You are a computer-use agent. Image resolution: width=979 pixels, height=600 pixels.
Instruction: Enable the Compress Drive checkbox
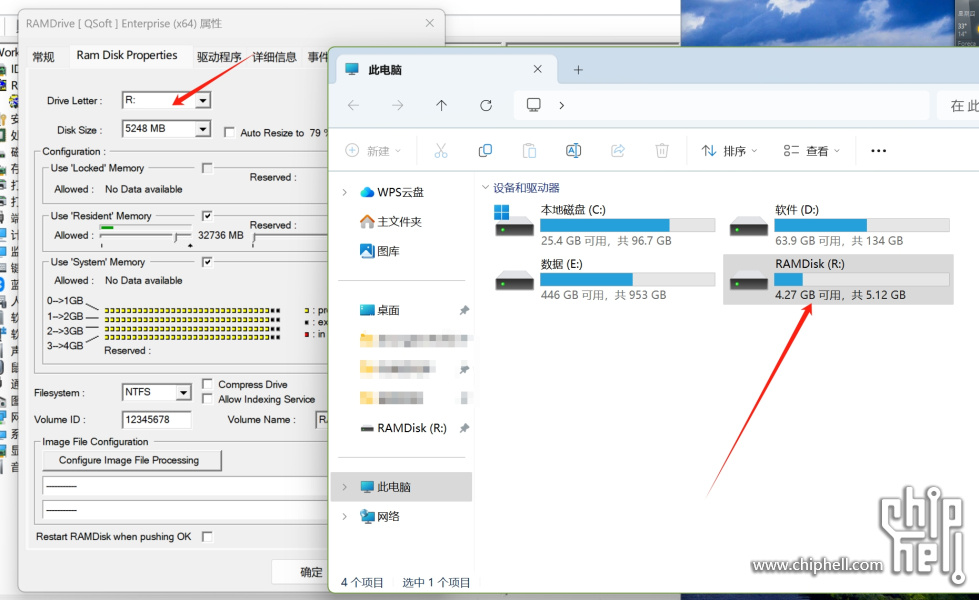(207, 384)
